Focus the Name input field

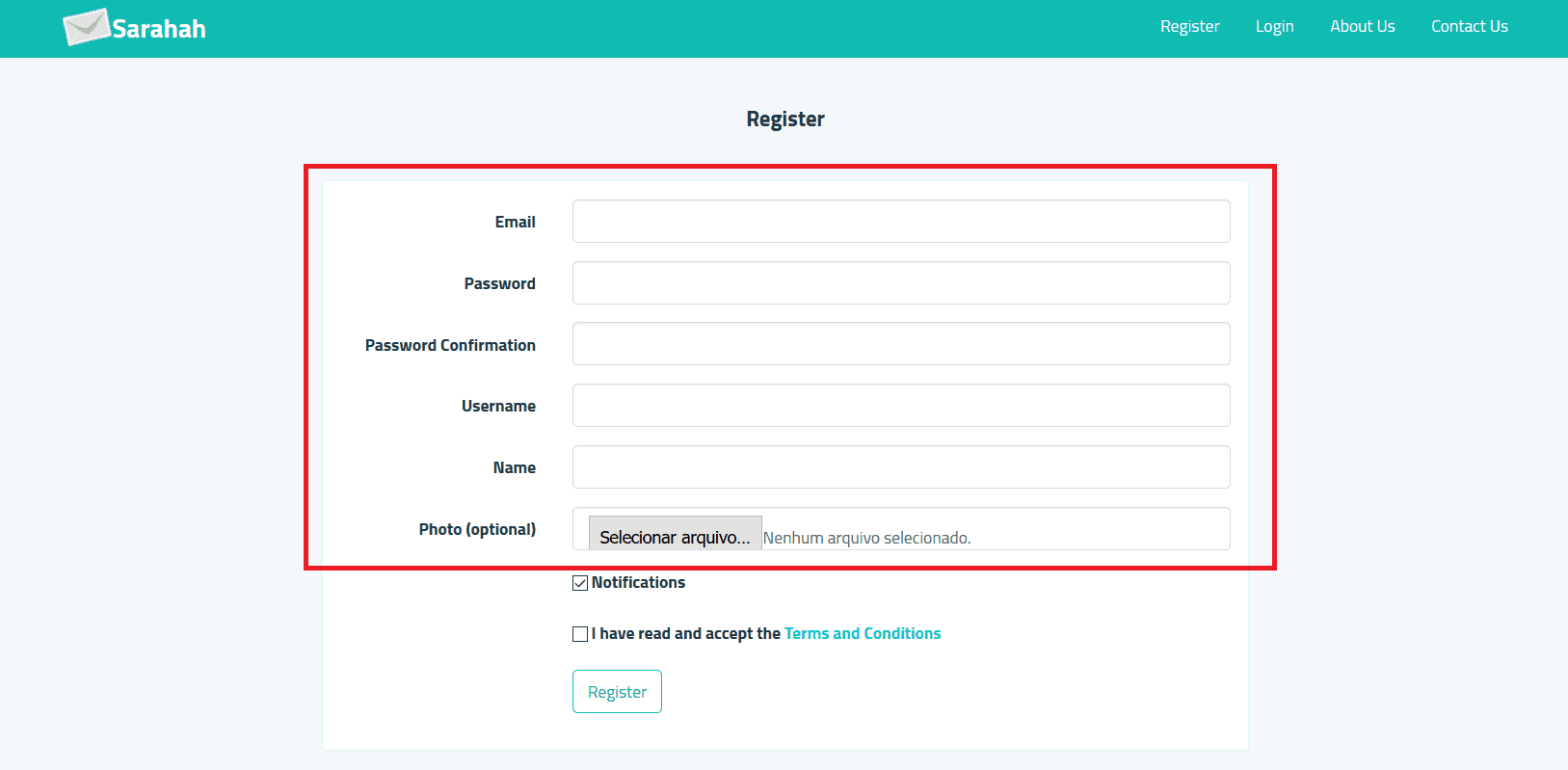[901, 467]
